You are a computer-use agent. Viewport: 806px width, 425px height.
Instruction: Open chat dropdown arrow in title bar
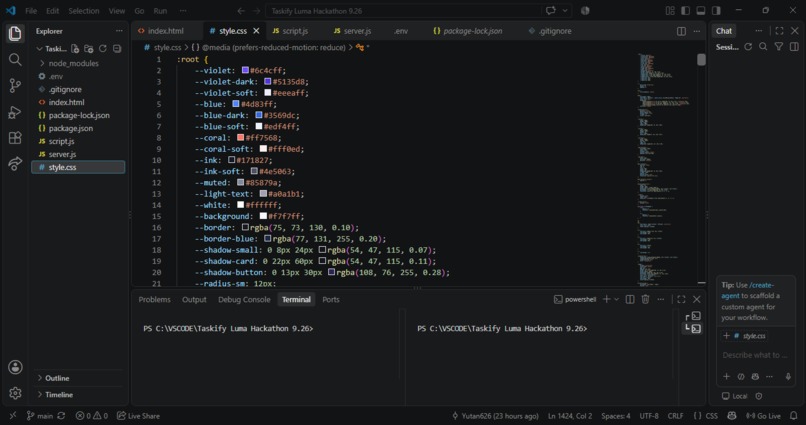[565, 10]
